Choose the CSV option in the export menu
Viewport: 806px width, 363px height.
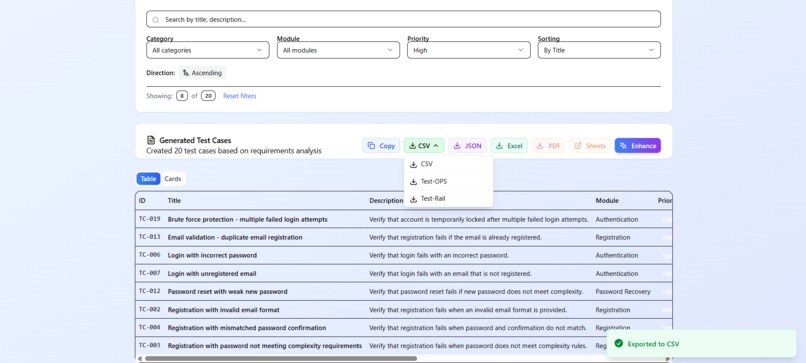[448, 164]
